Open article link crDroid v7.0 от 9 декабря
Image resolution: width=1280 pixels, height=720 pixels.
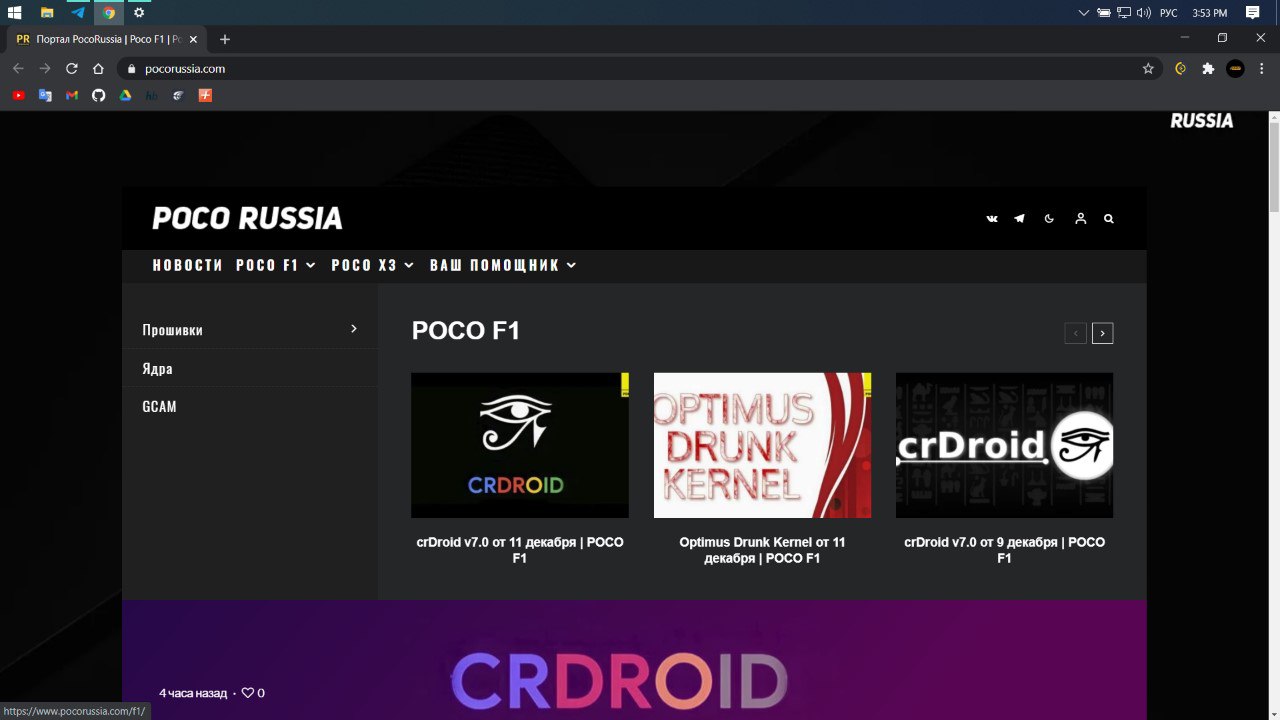tap(1004, 550)
